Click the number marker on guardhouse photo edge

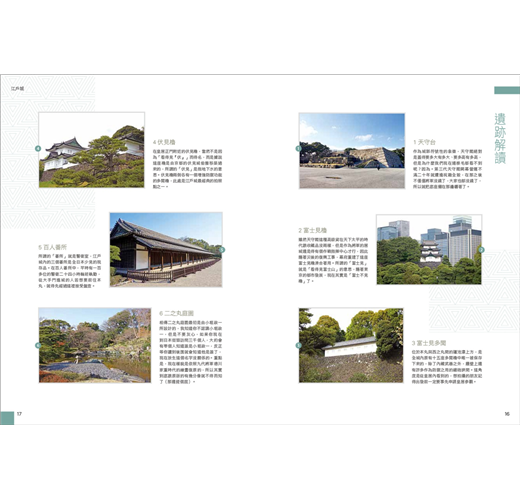[x=222, y=250]
